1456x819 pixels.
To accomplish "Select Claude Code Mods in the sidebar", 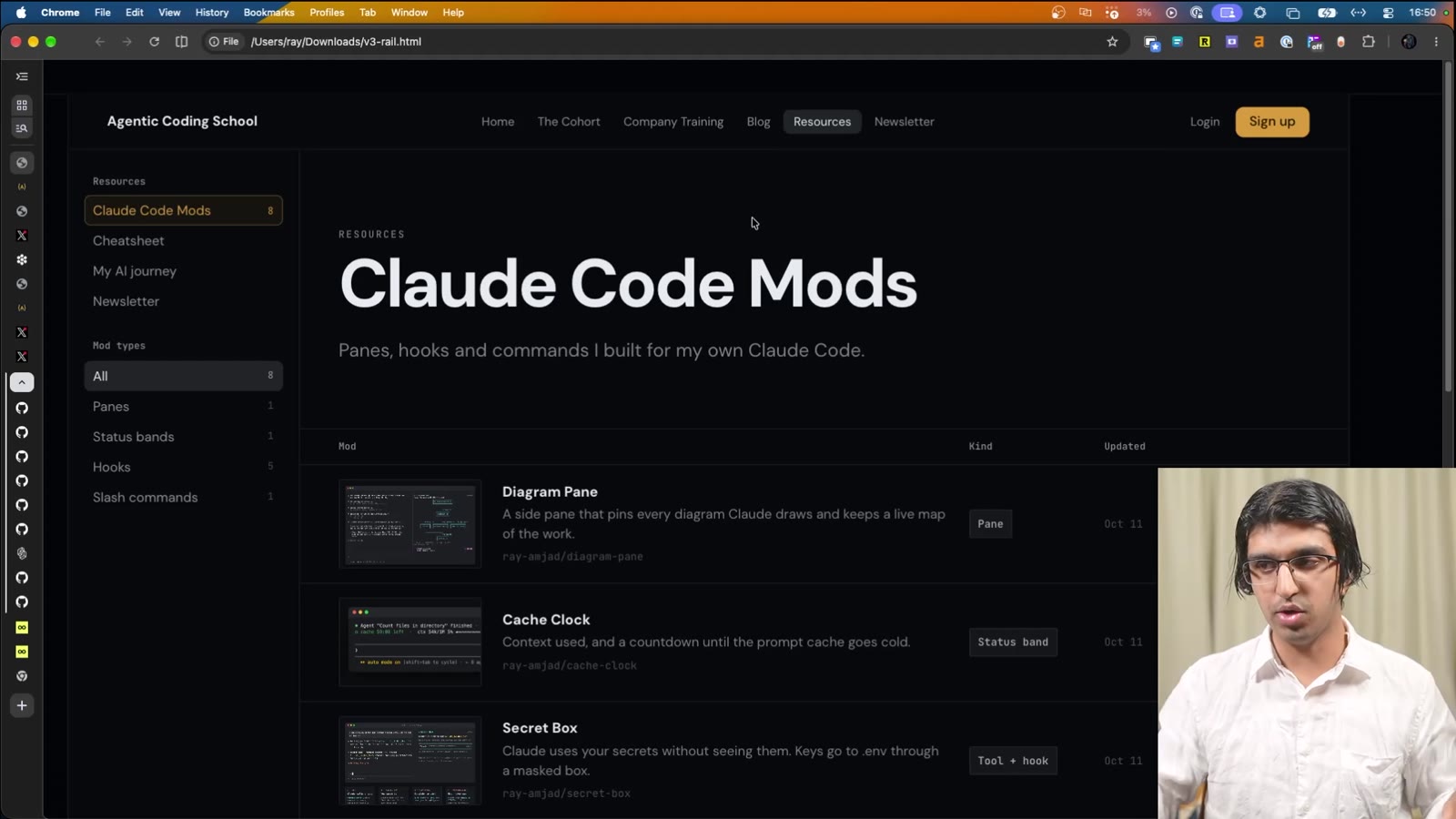I will pos(184,210).
